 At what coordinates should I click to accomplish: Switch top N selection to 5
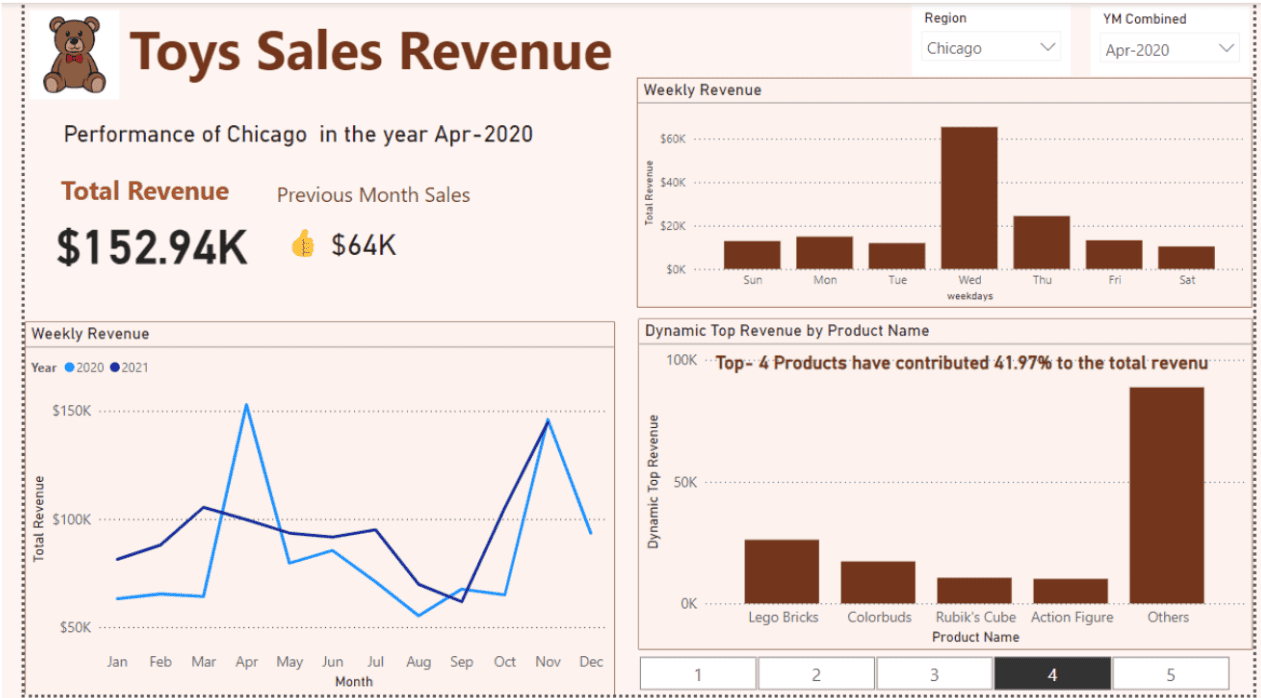click(x=1170, y=674)
